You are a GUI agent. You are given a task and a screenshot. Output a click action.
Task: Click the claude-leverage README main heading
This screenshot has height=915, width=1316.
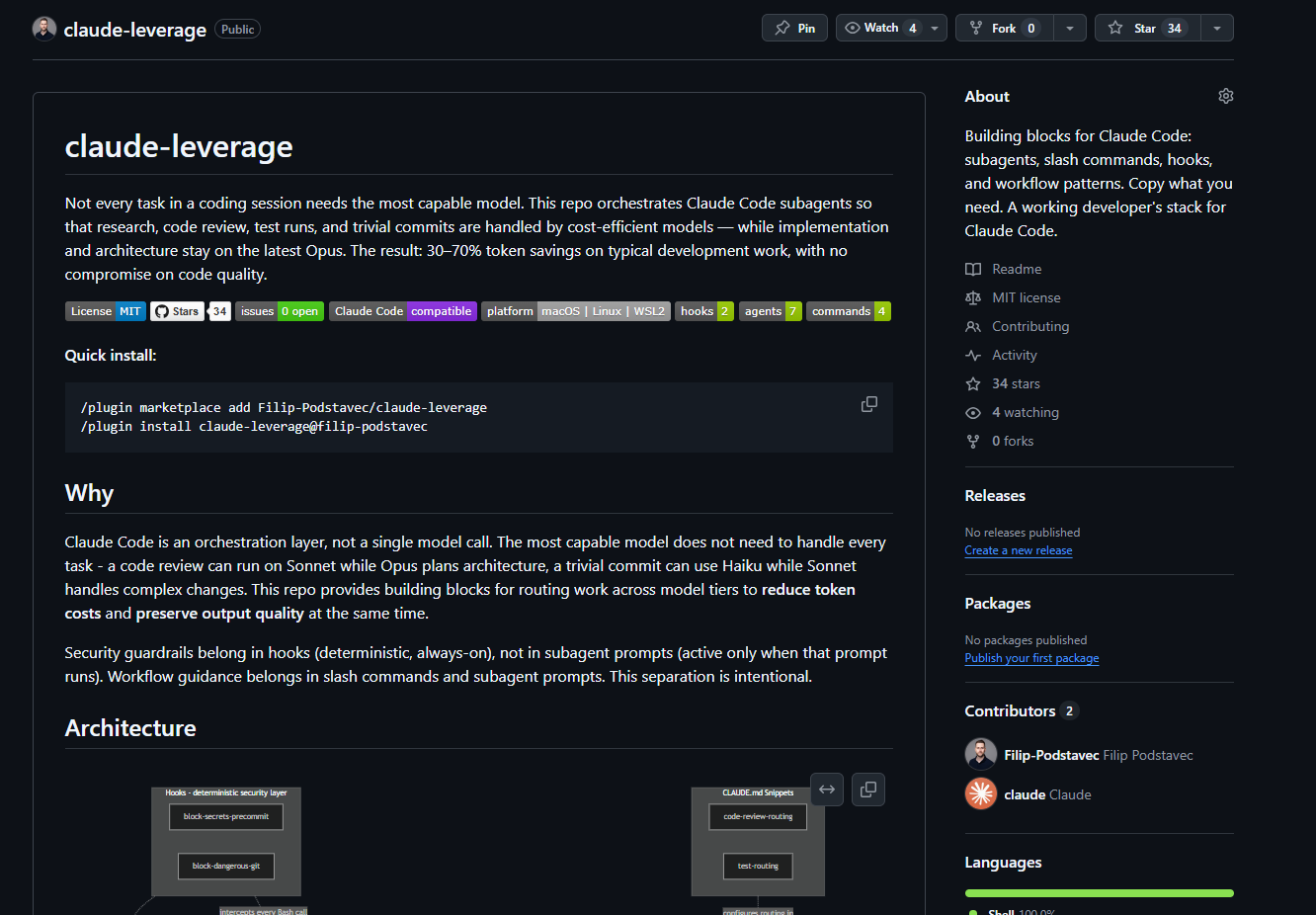coord(179,146)
